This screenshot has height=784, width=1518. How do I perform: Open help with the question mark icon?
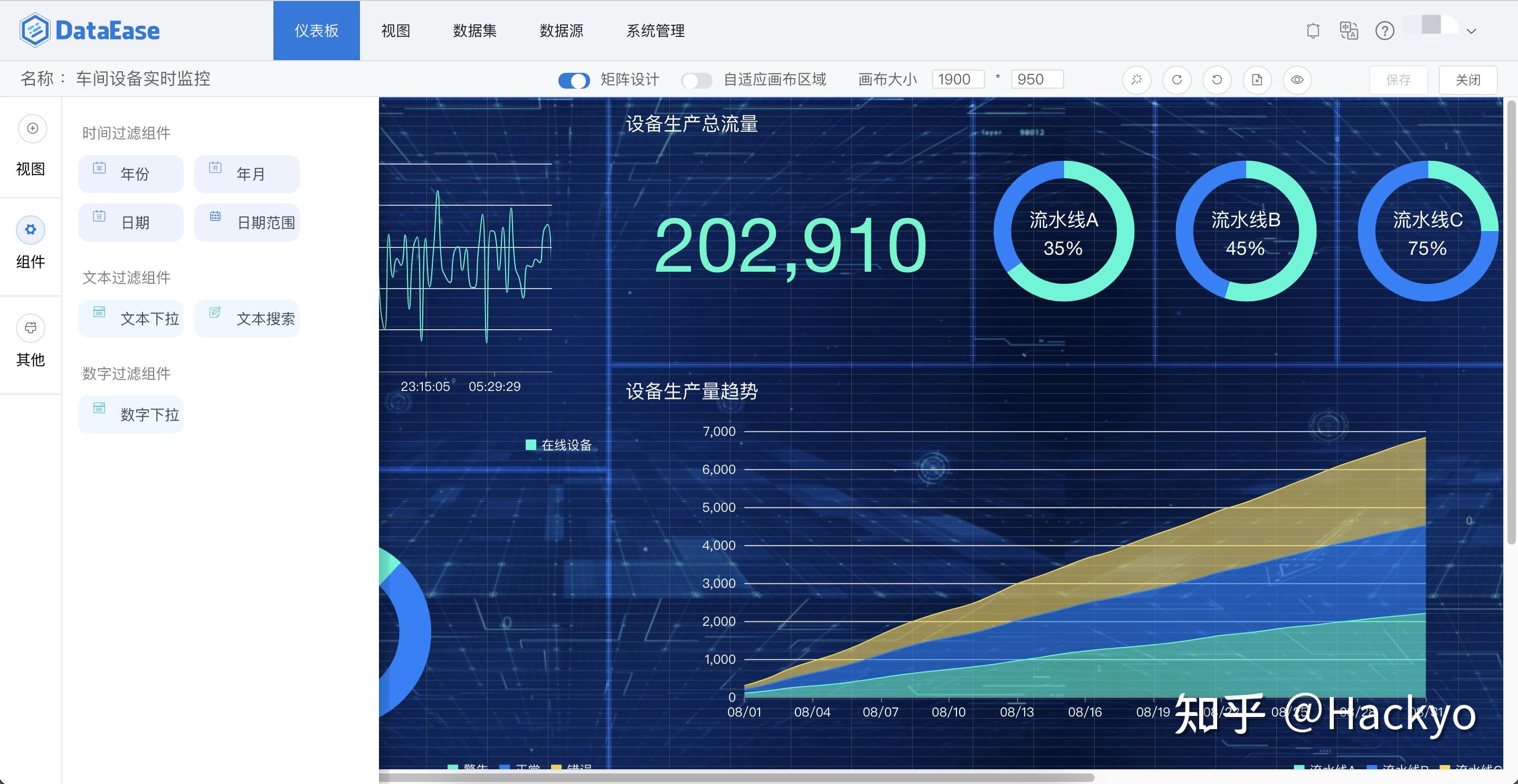click(x=1386, y=31)
